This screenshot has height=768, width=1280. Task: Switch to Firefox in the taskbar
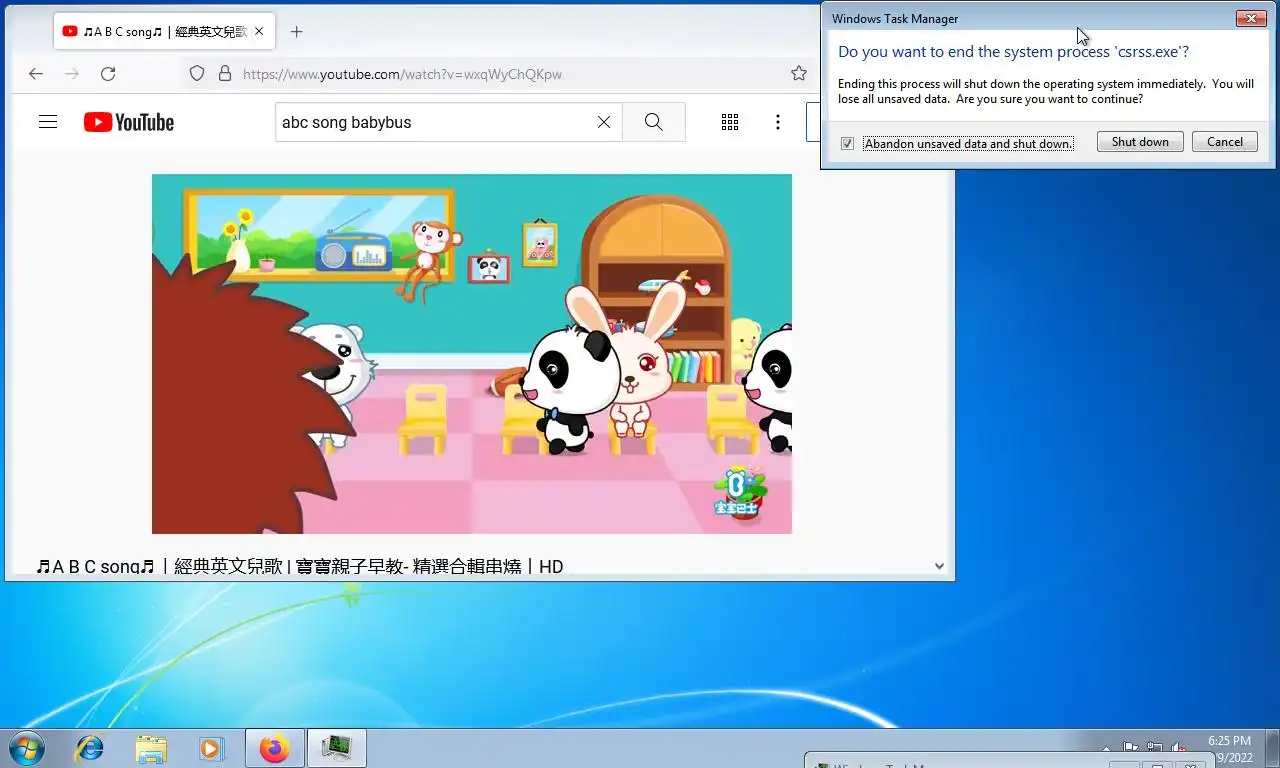coord(274,748)
